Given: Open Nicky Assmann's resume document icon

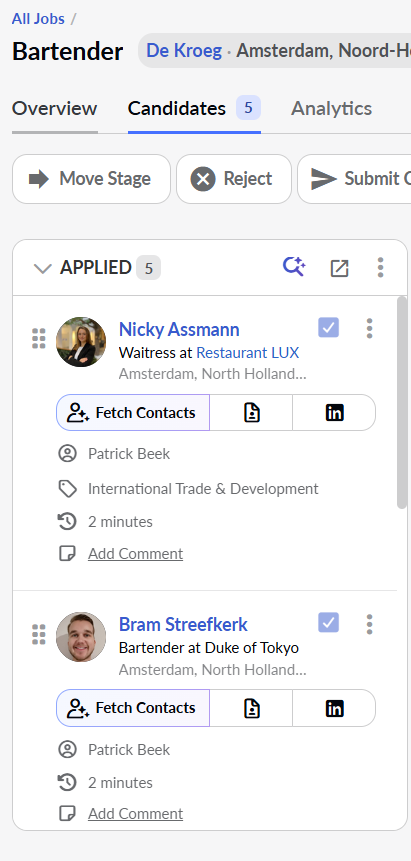Looking at the screenshot, I should [x=251, y=412].
